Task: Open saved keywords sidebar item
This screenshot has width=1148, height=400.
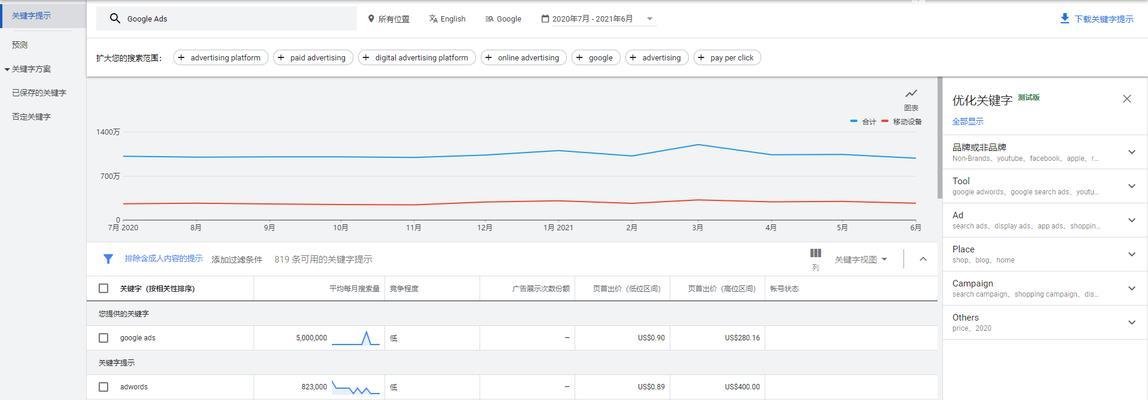Action: click(x=39, y=93)
